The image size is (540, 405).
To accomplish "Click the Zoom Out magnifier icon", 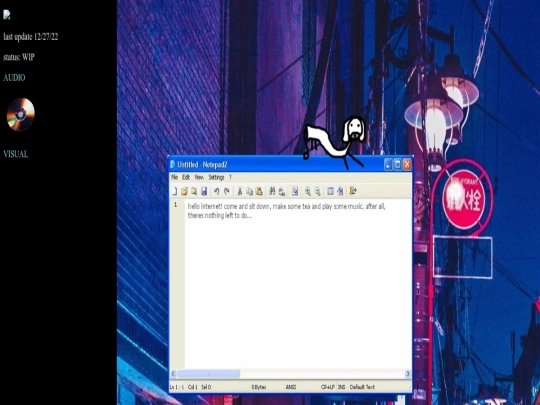I will click(x=318, y=191).
